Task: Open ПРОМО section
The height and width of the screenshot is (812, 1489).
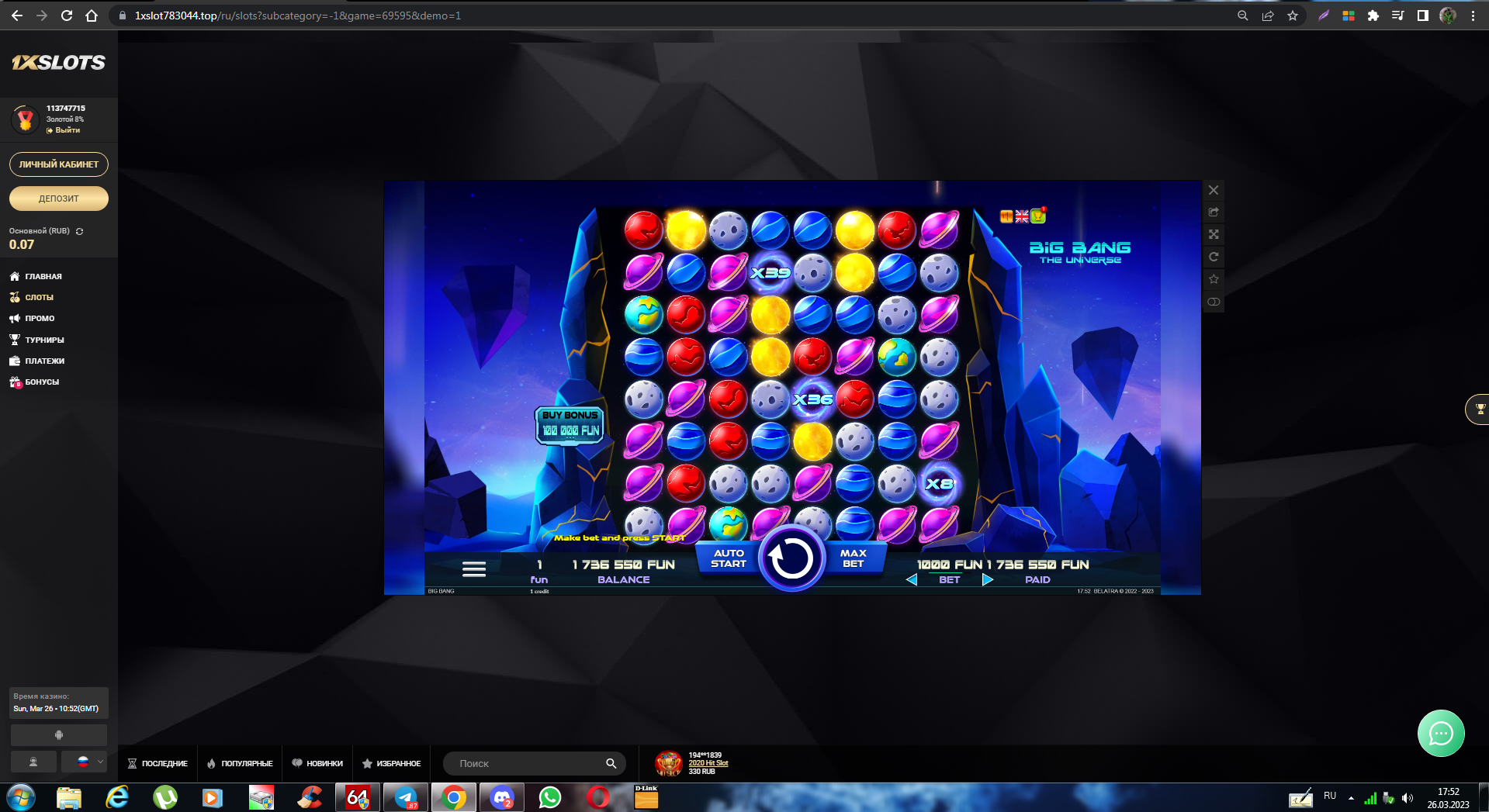Action: pos(32,318)
